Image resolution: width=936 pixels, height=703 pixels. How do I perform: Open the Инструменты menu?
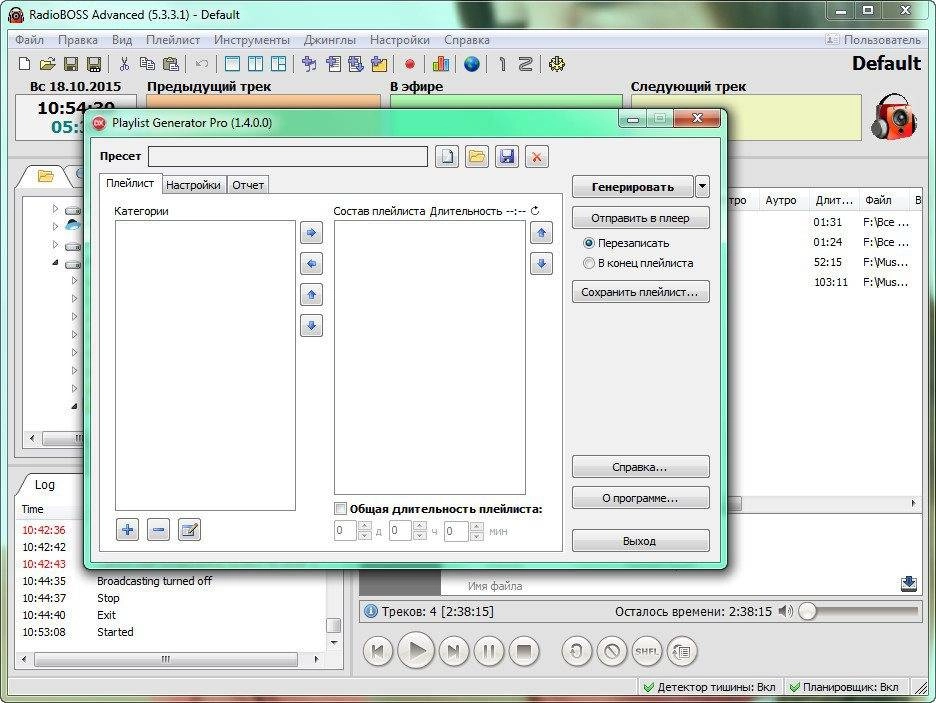(252, 40)
